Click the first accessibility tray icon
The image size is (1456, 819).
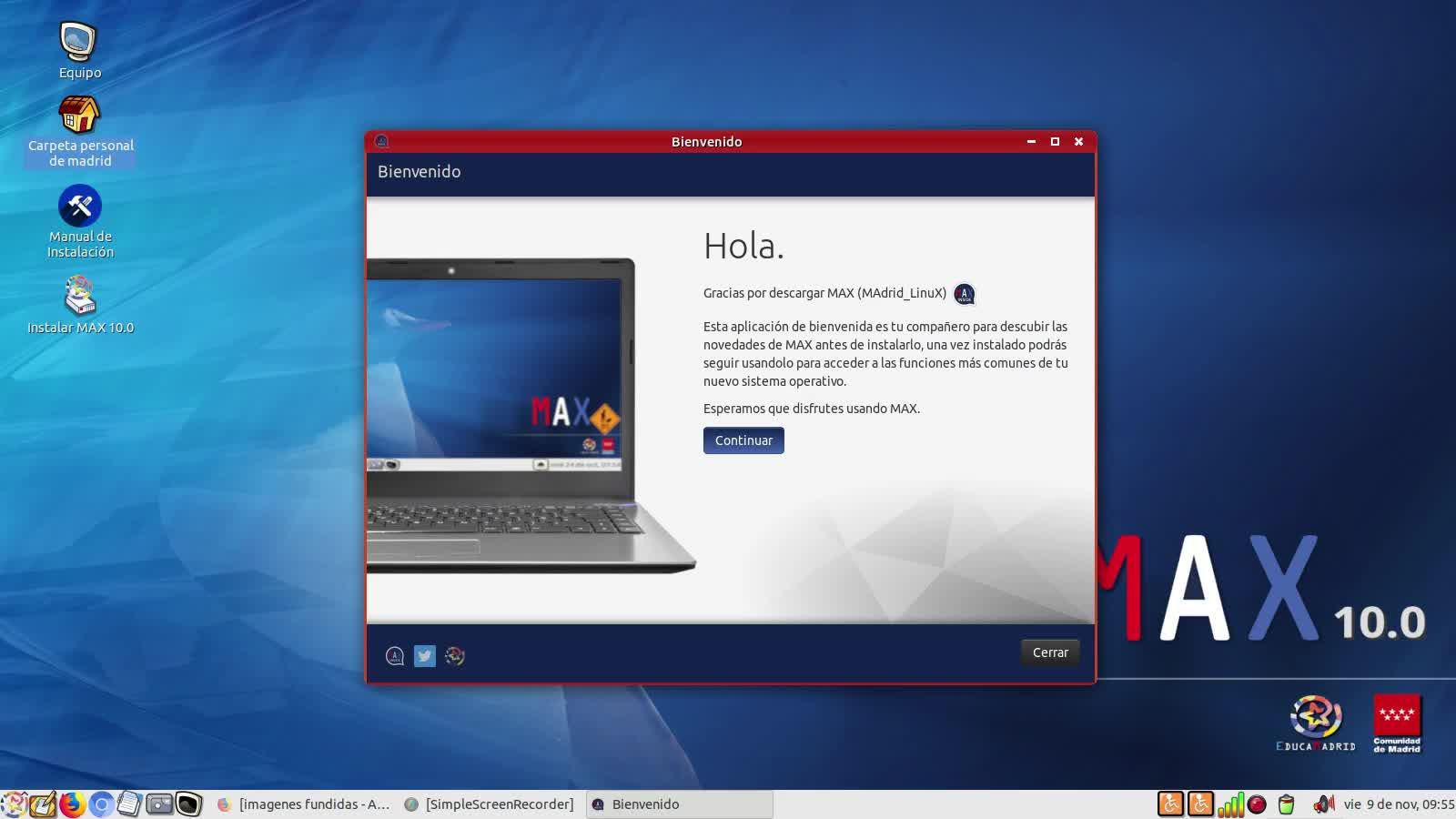pyautogui.click(x=1170, y=804)
